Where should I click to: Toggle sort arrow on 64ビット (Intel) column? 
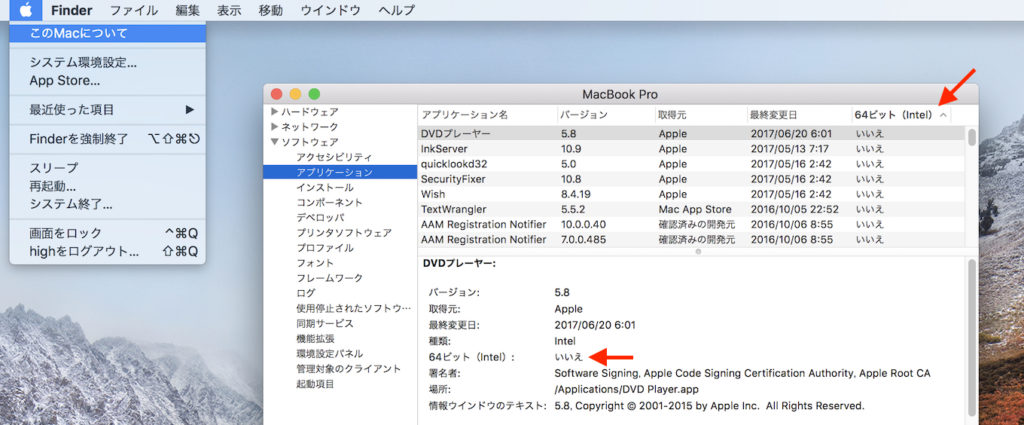pyautogui.click(x=942, y=115)
